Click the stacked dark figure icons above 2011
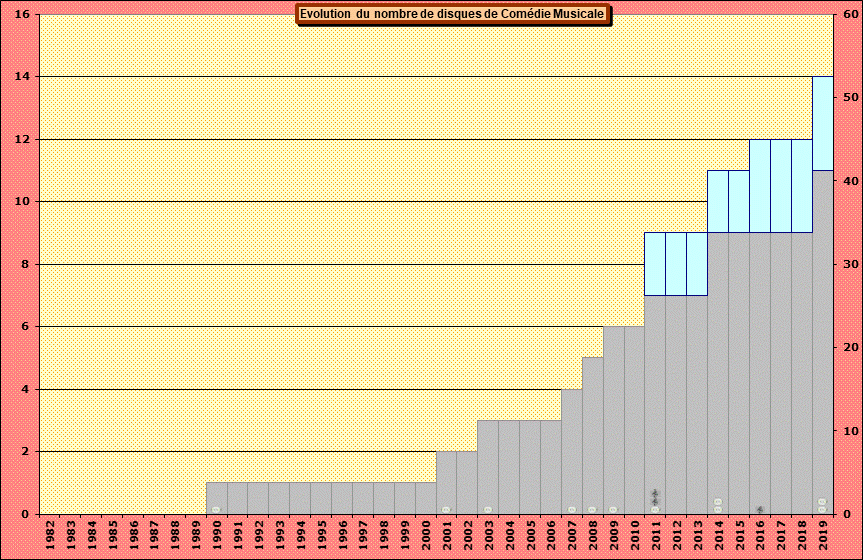 [x=655, y=498]
